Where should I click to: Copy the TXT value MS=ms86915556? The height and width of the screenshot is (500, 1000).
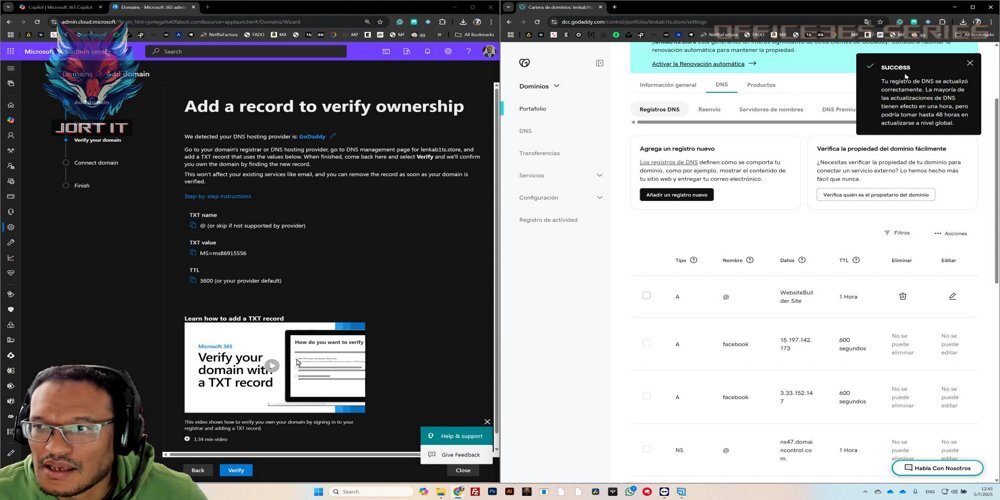(193, 253)
